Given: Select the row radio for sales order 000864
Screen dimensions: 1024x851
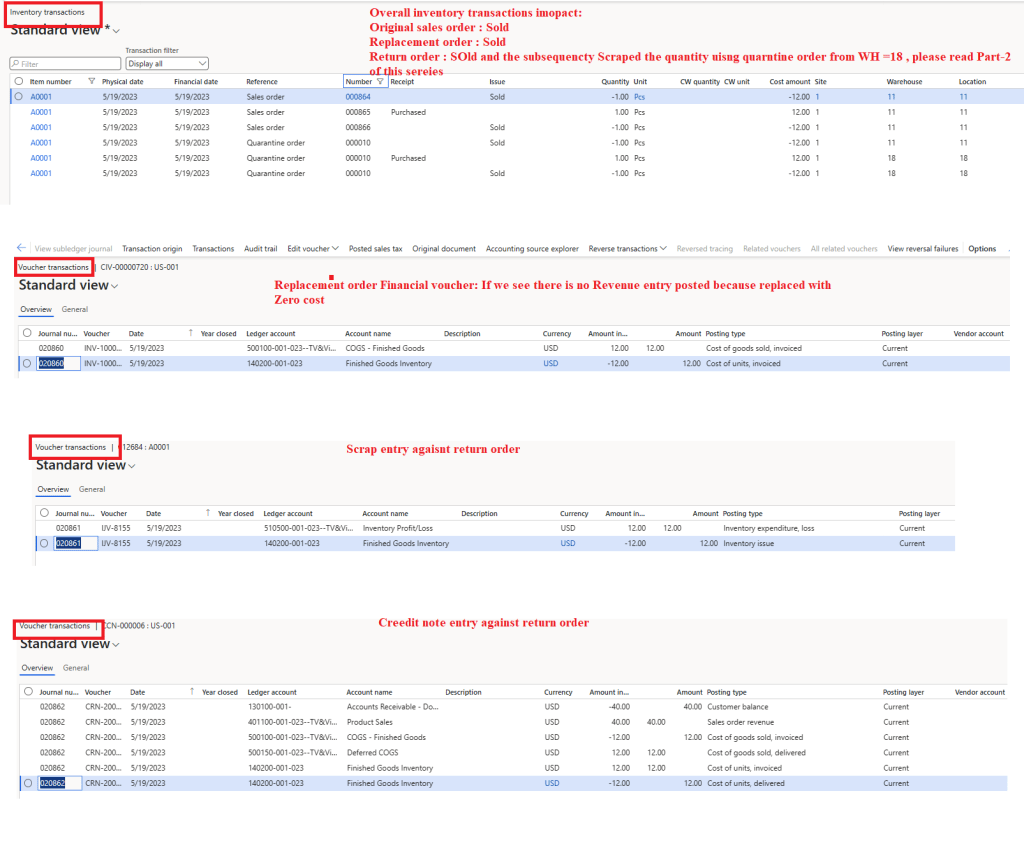Looking at the screenshot, I should pos(19,97).
